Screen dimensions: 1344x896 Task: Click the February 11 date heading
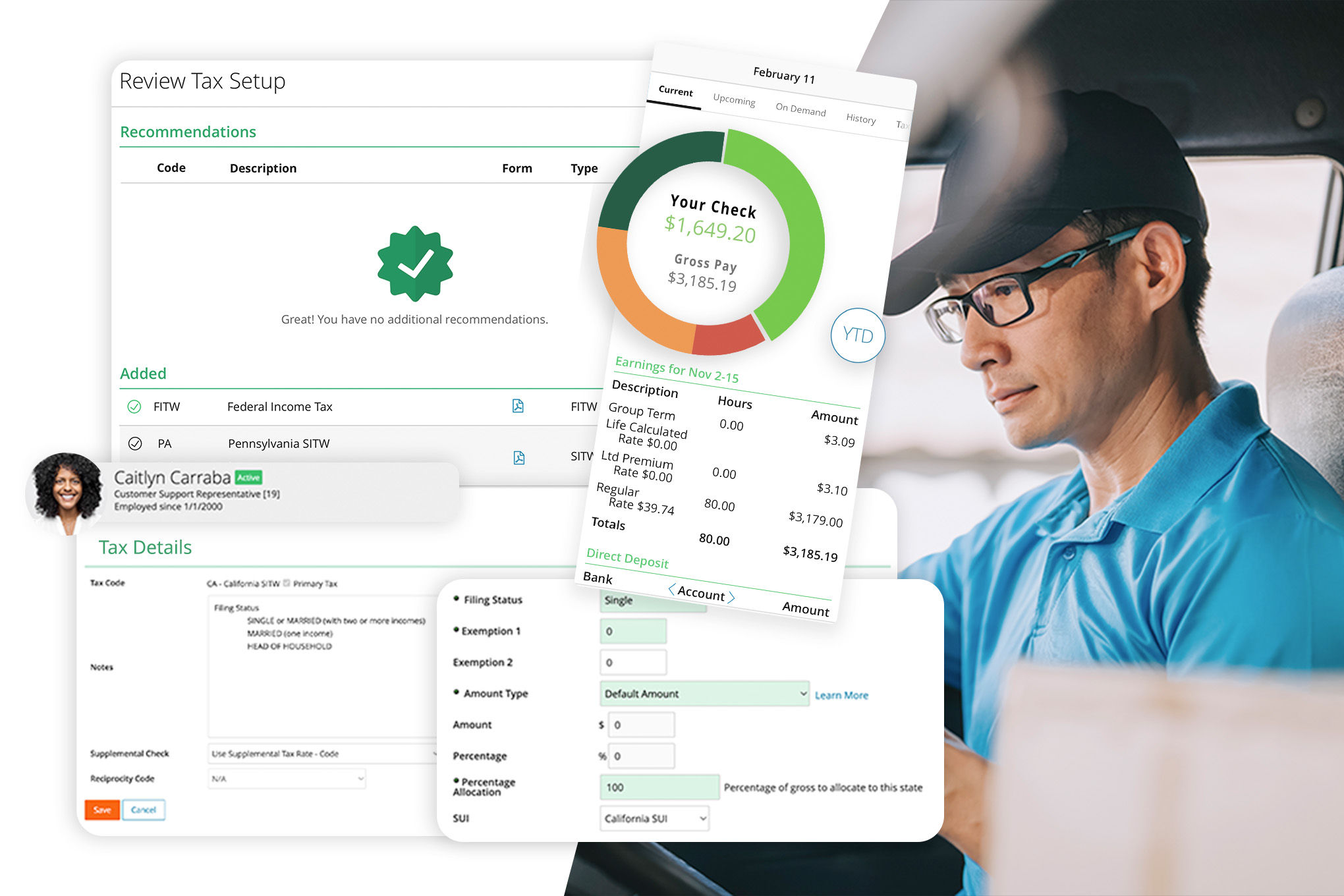784,75
